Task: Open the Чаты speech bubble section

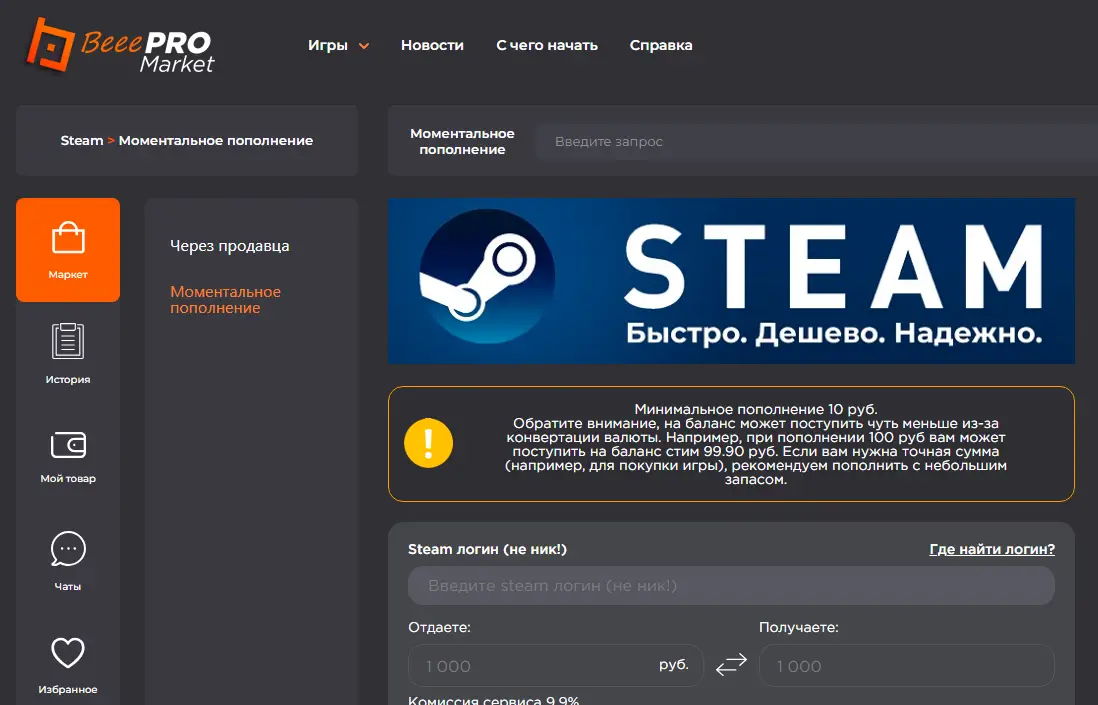Action: tap(68, 561)
